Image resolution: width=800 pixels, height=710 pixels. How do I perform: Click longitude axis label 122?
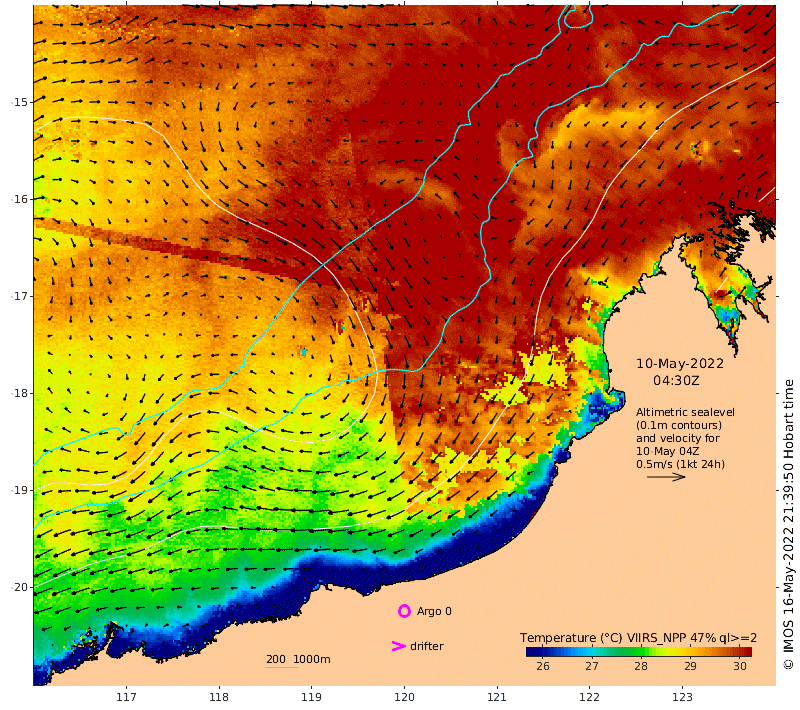[x=590, y=697]
